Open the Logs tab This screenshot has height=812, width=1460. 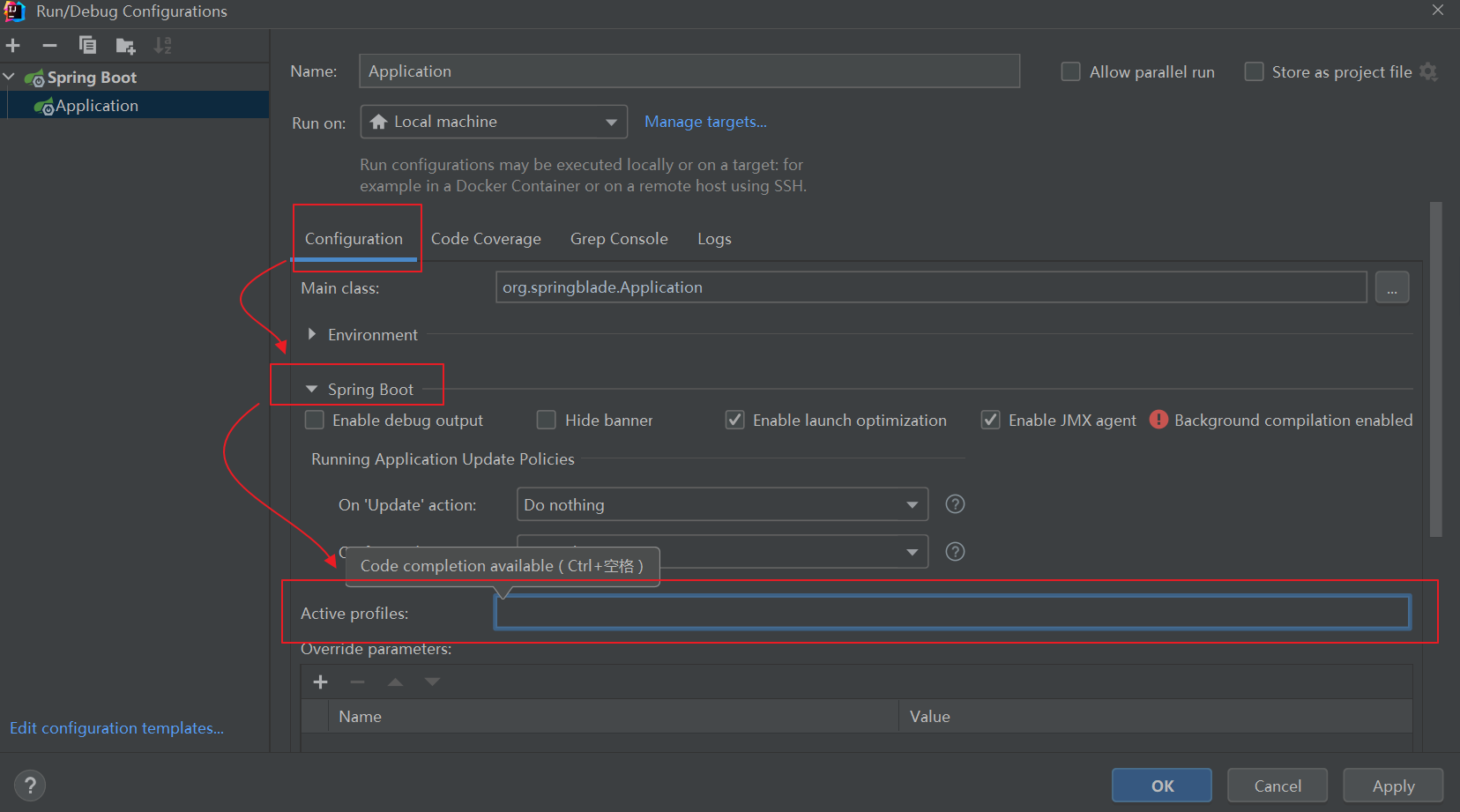[714, 239]
